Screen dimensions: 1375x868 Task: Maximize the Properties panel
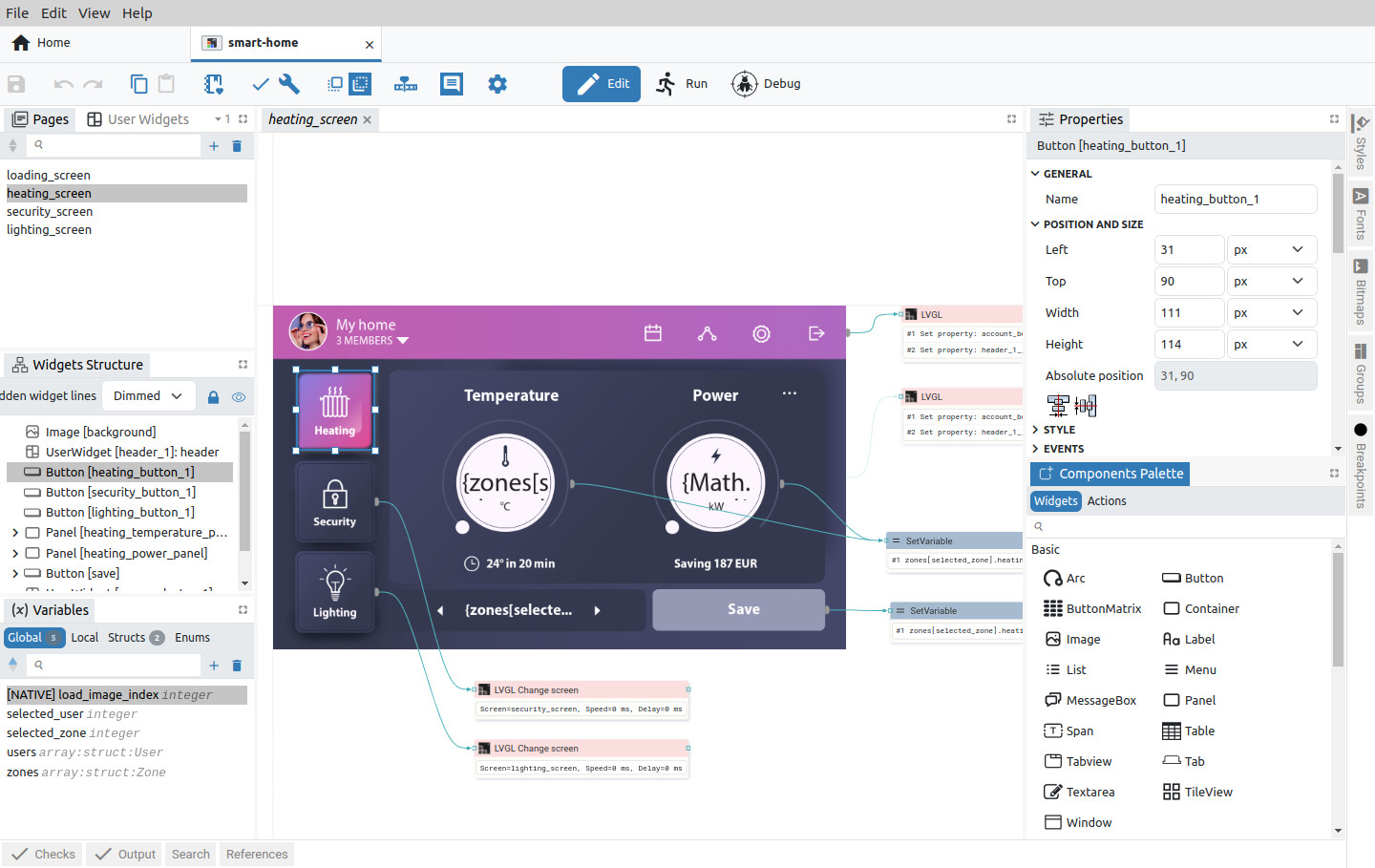click(1334, 119)
